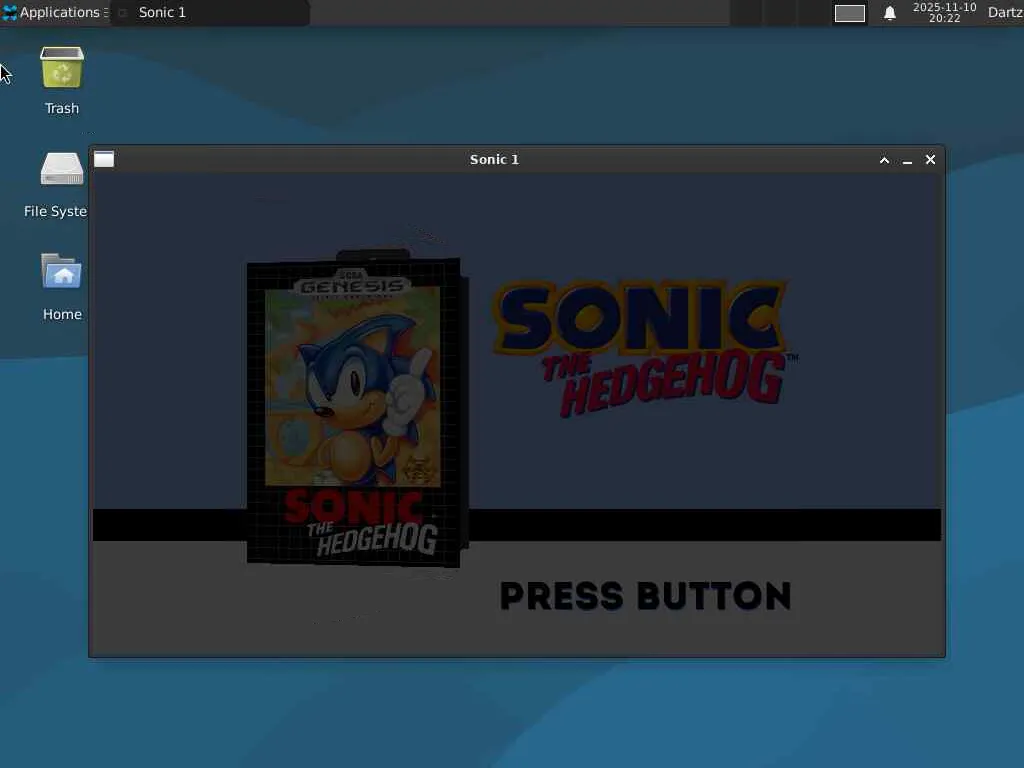Shade the Sonic 1 window with up arrow
Viewport: 1024px width, 768px height.
pyautogui.click(x=884, y=160)
